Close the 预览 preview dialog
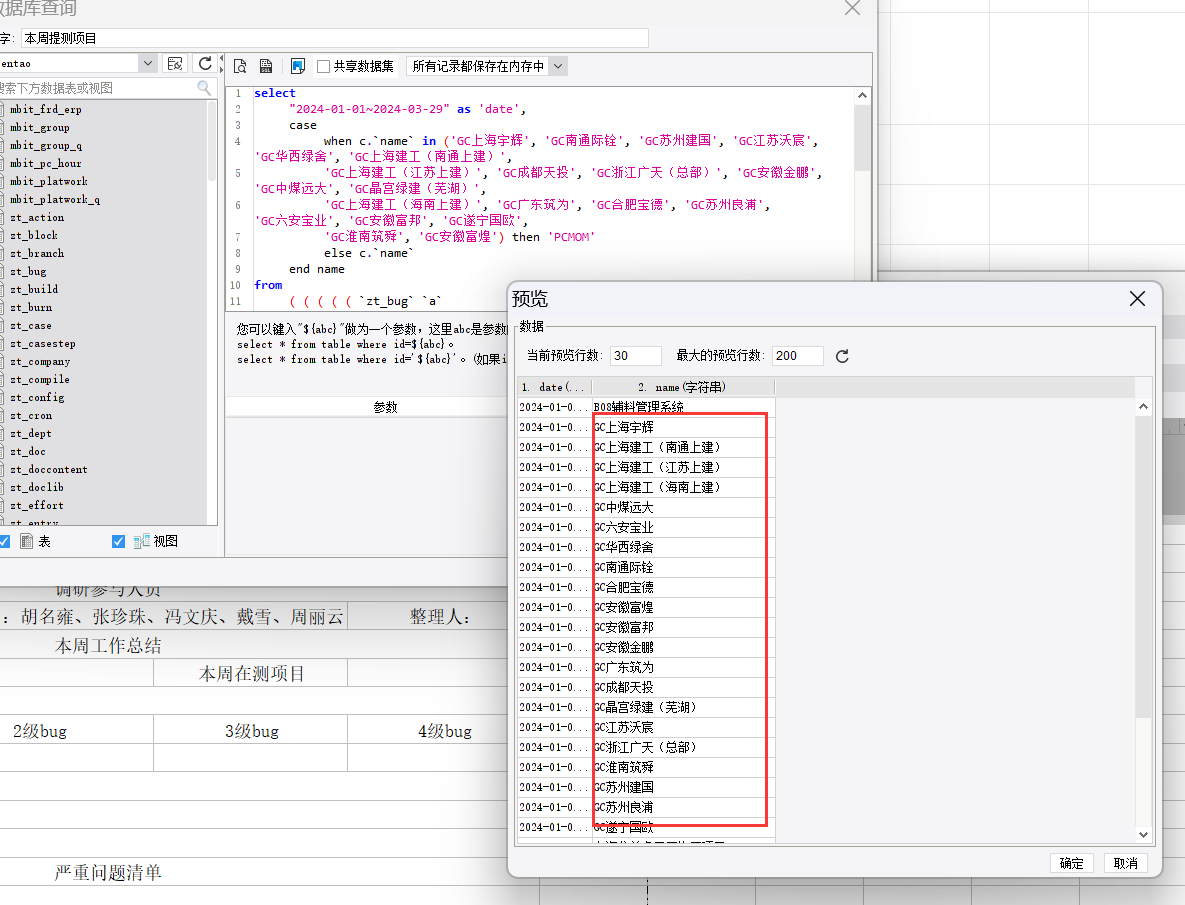This screenshot has height=905, width=1185. tap(1137, 298)
